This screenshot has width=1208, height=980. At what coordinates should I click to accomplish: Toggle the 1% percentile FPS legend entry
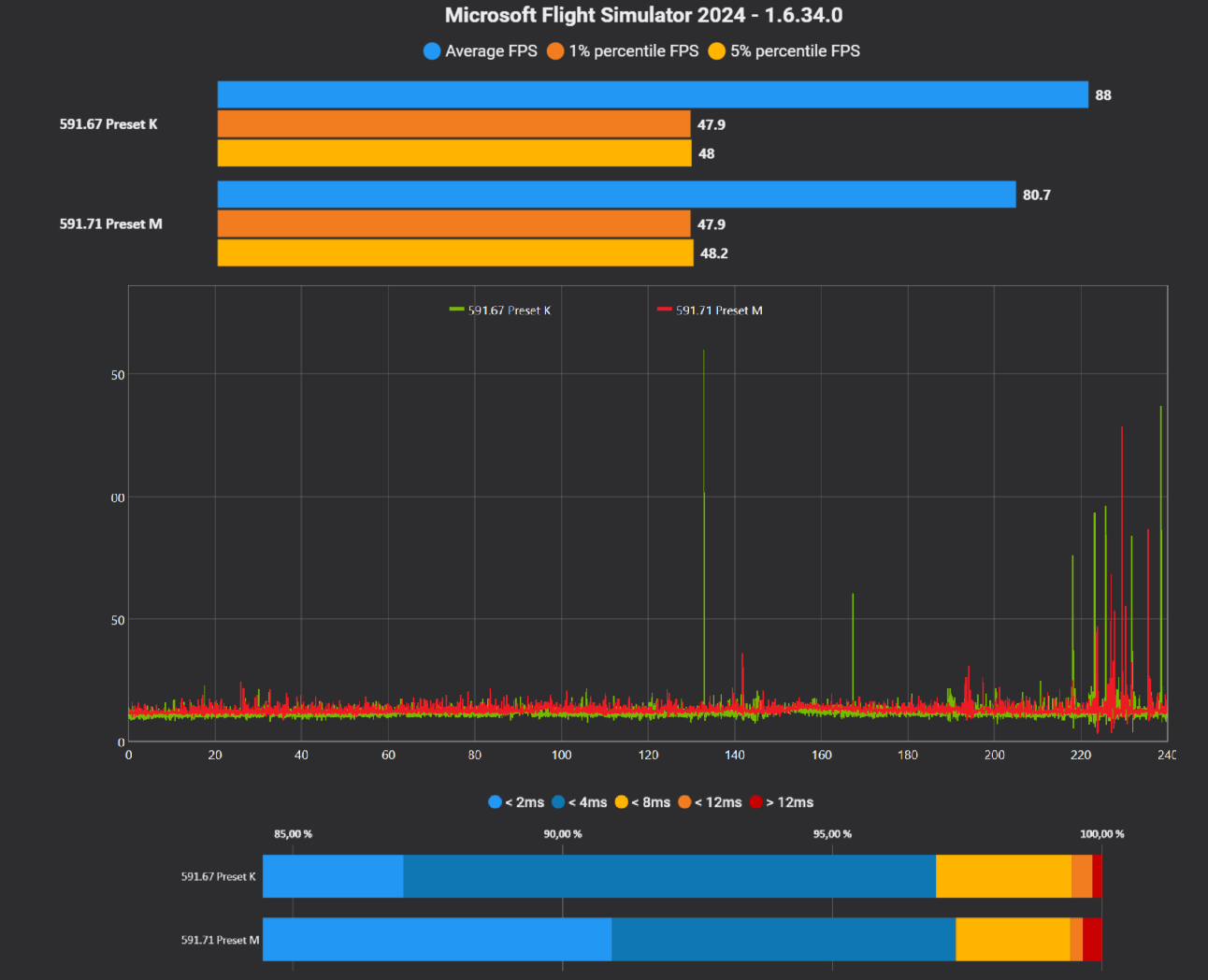coord(624,51)
